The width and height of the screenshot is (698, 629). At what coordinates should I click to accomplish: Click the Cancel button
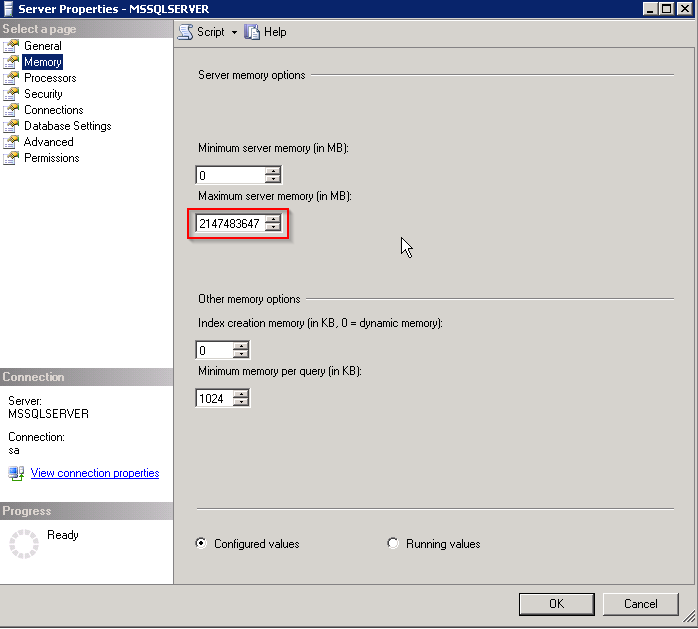tap(641, 604)
